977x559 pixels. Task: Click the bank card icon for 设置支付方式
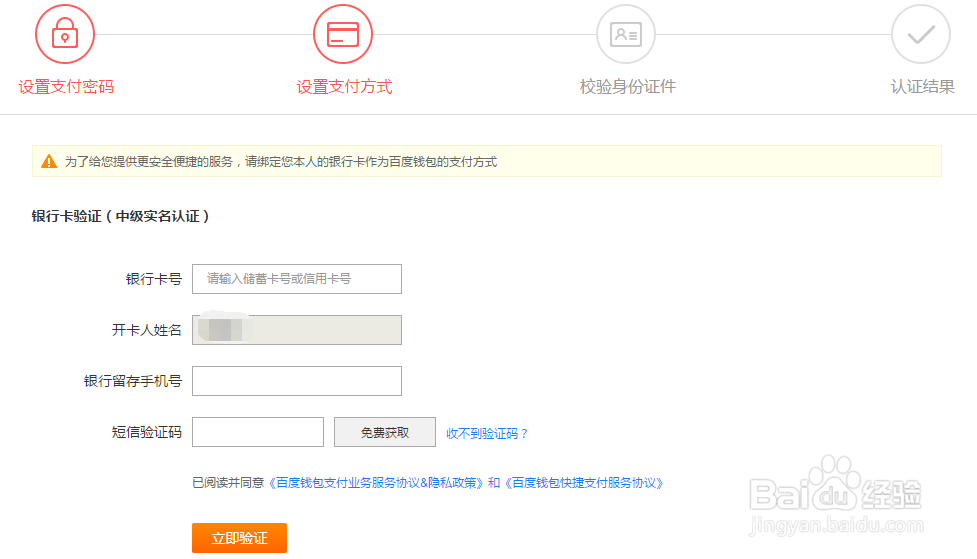point(343,34)
